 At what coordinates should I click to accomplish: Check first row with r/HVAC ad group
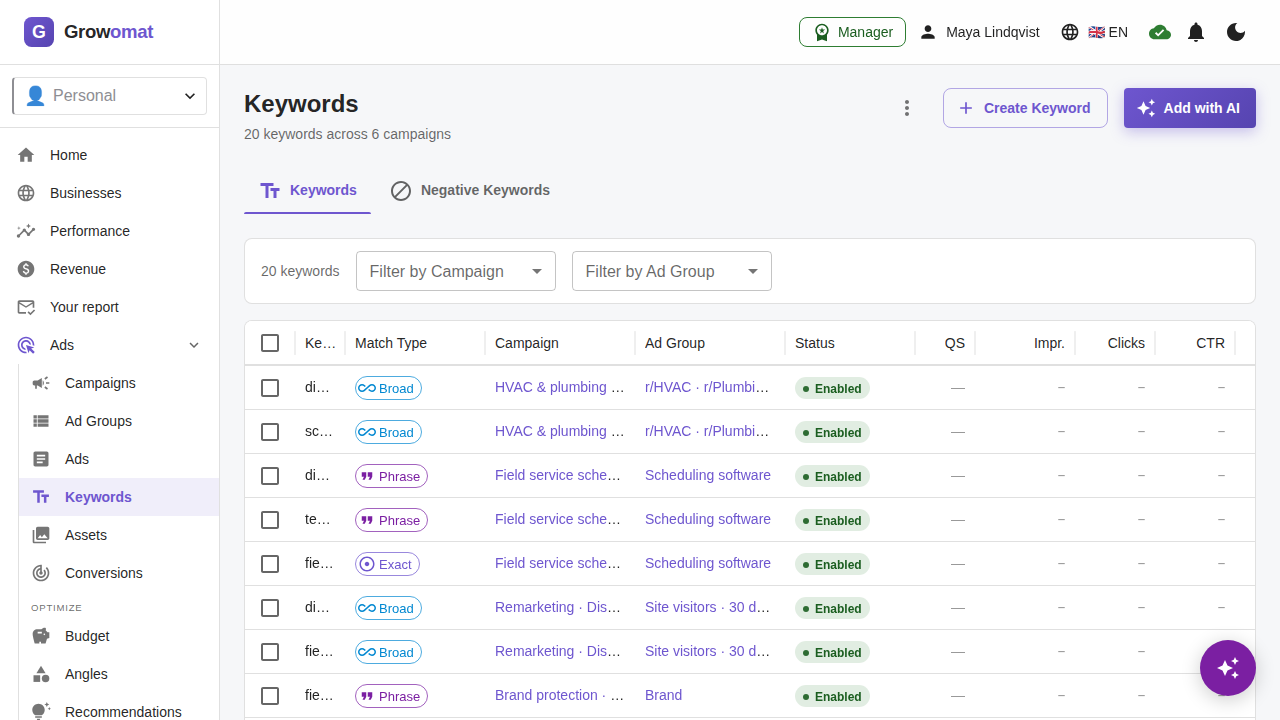[x=270, y=388]
